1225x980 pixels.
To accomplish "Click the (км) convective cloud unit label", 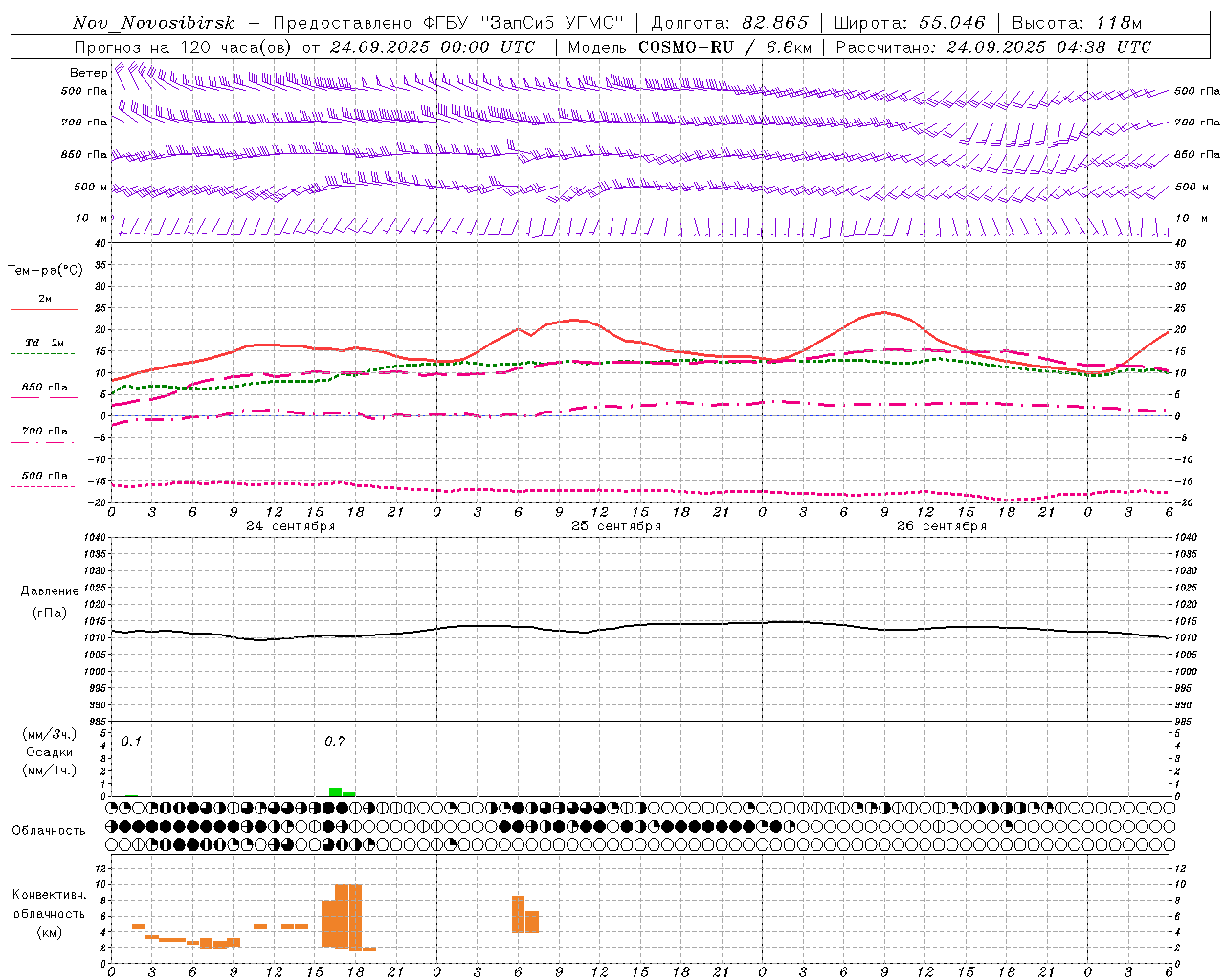I will tap(50, 932).
